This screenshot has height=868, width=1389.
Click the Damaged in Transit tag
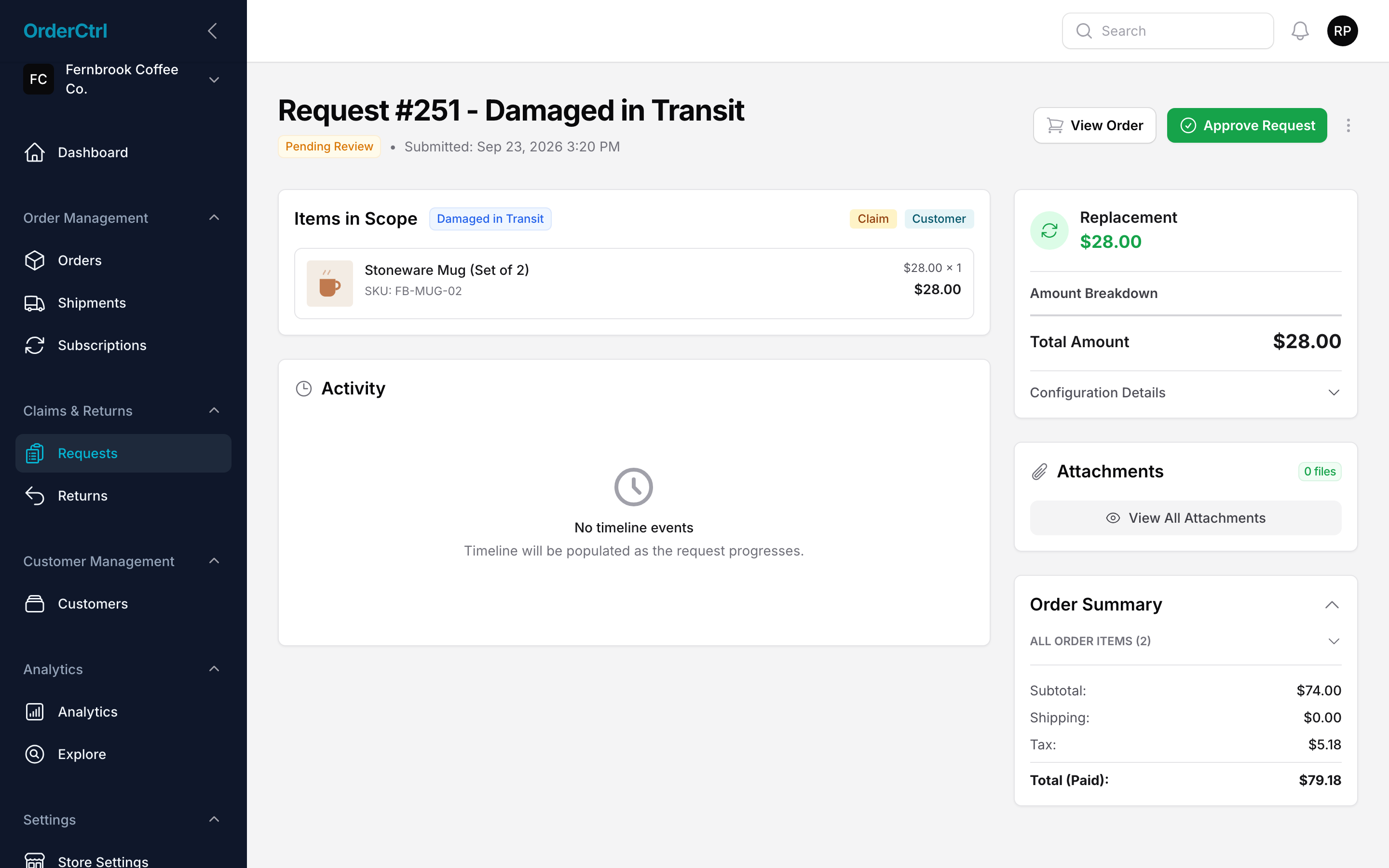pyautogui.click(x=490, y=219)
